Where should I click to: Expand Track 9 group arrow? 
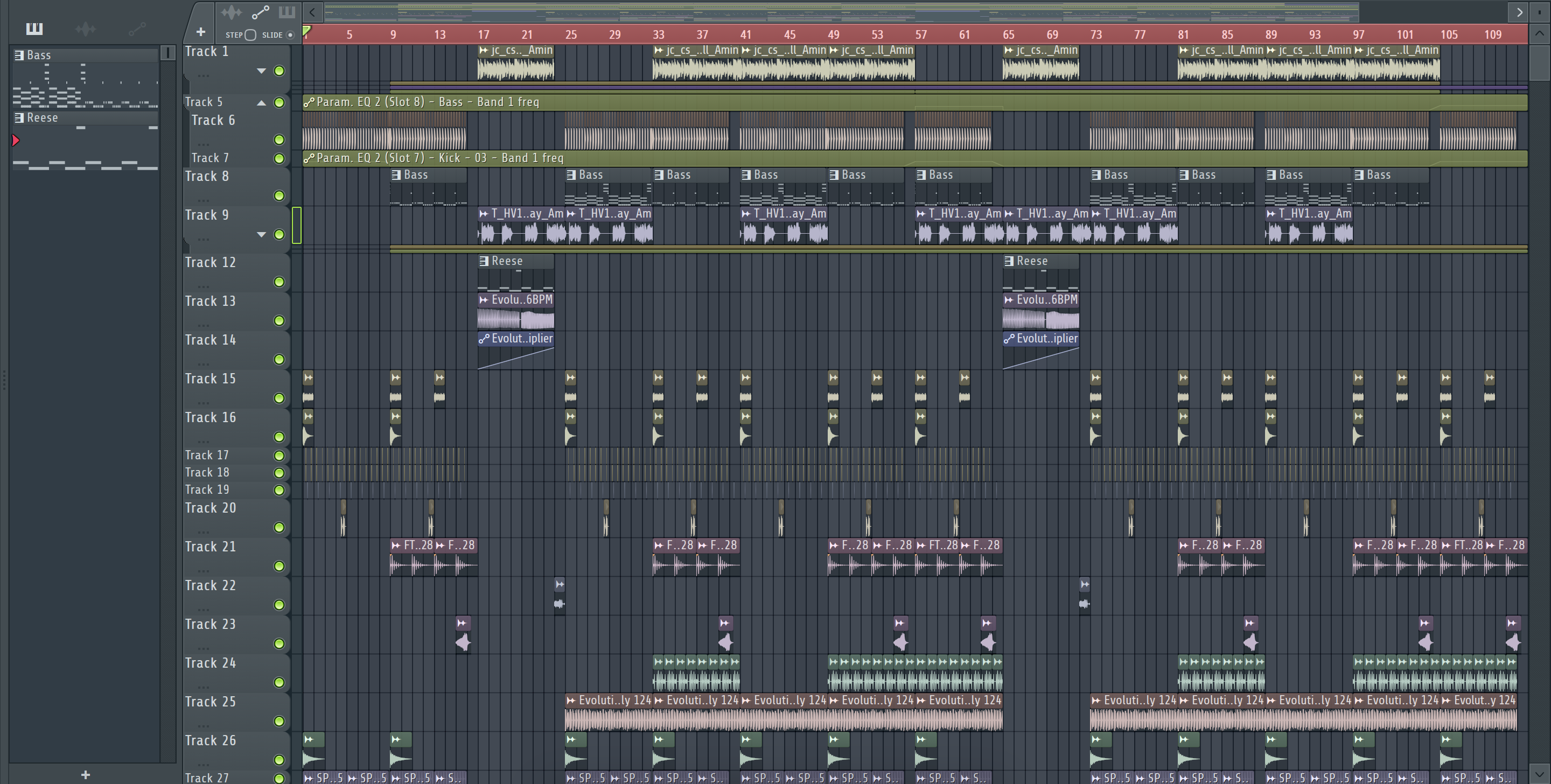[x=261, y=235]
